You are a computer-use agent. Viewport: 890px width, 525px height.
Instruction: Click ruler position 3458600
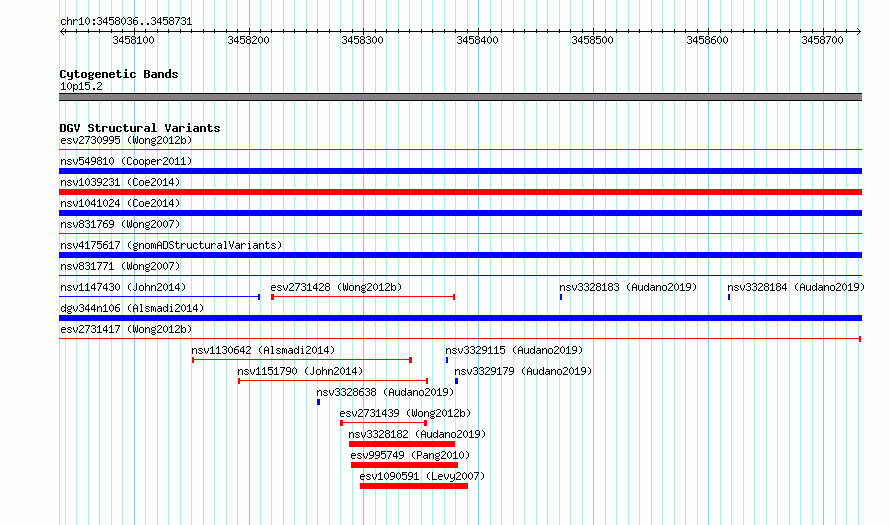tap(707, 40)
